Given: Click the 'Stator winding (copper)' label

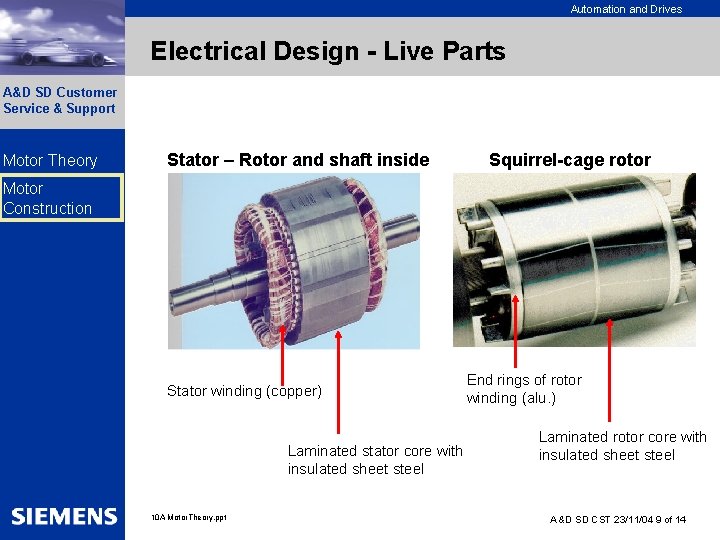Looking at the screenshot, I should click(x=244, y=391).
